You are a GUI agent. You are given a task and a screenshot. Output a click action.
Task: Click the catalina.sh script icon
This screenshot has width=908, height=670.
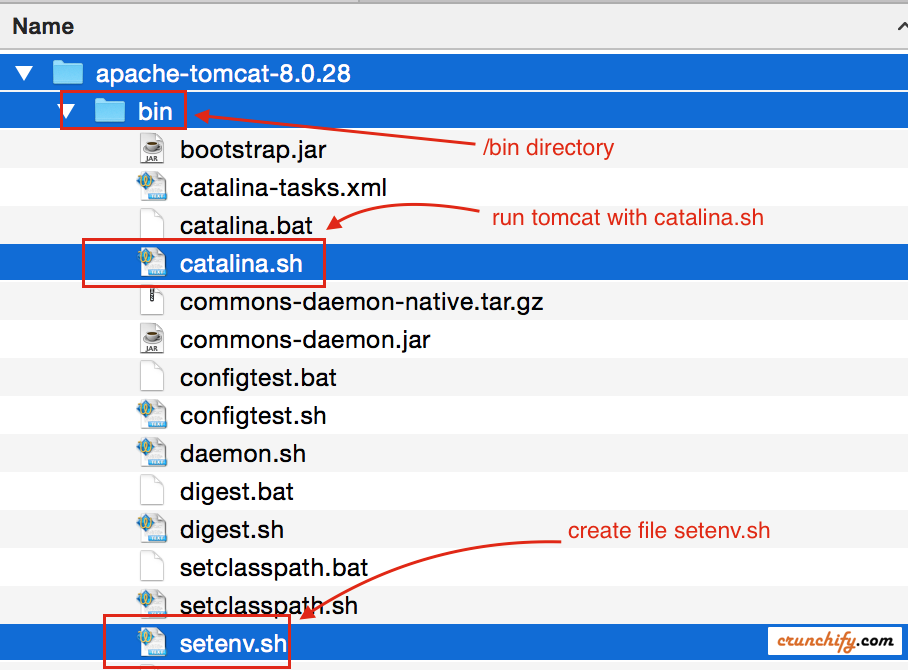[x=151, y=264]
